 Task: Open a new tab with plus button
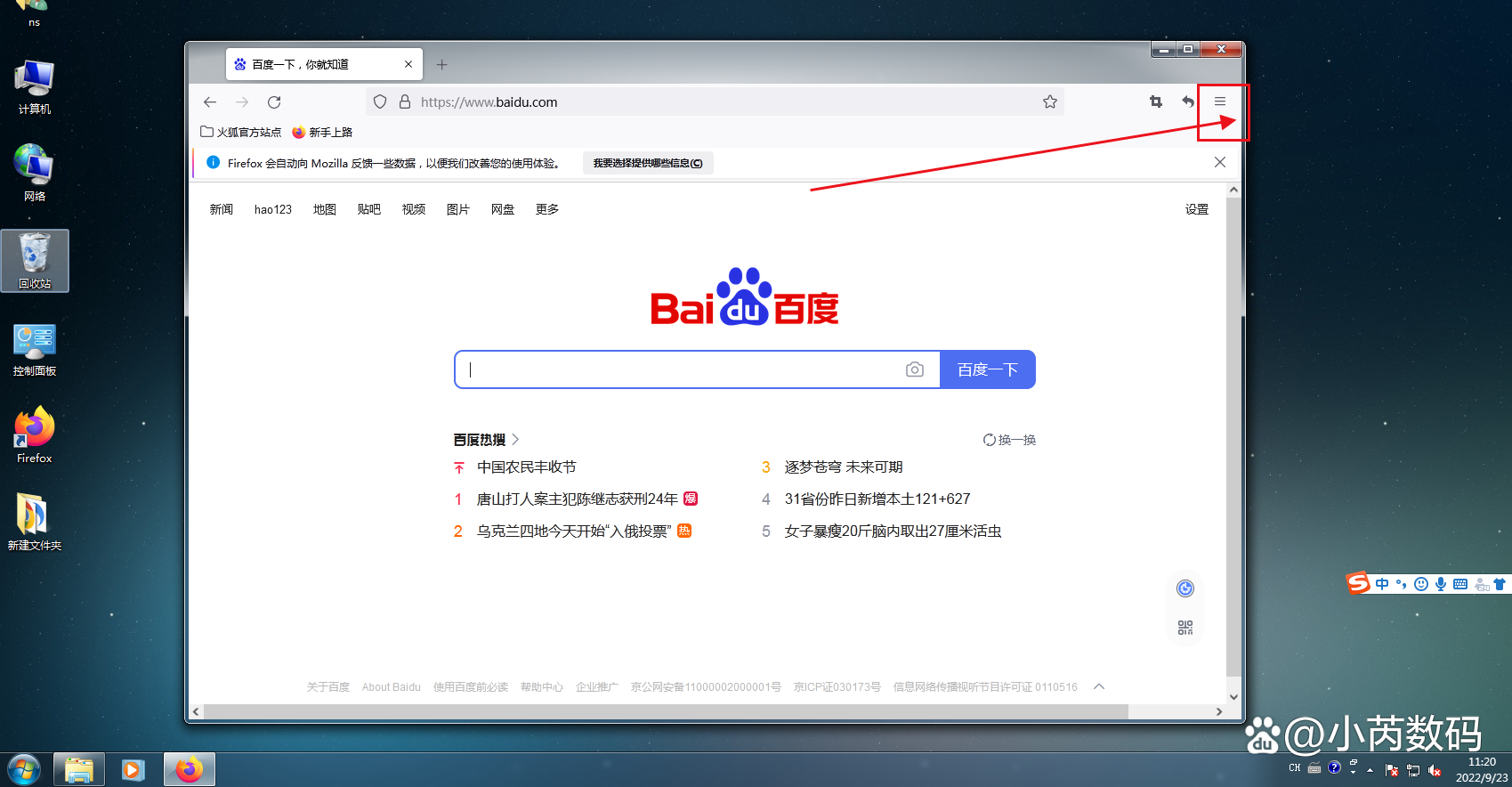(x=442, y=64)
